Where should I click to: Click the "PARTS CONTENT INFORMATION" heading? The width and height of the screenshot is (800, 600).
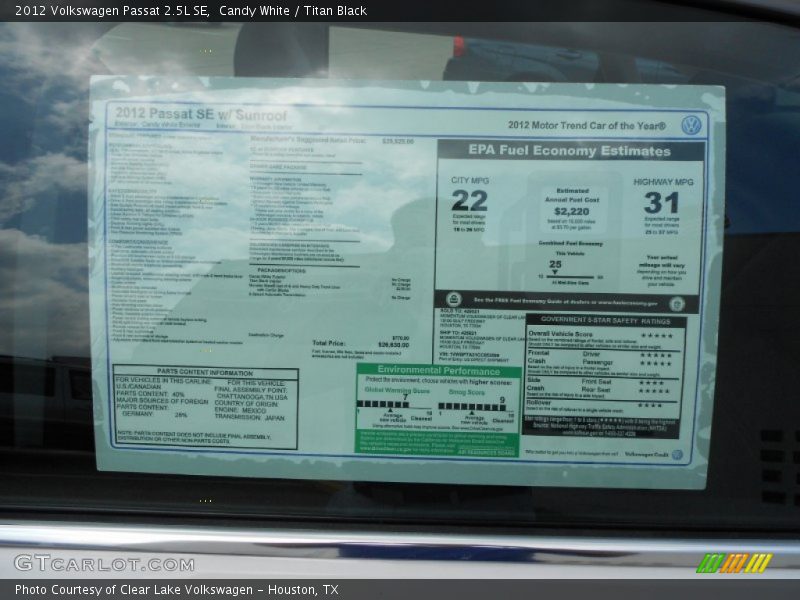tap(205, 372)
